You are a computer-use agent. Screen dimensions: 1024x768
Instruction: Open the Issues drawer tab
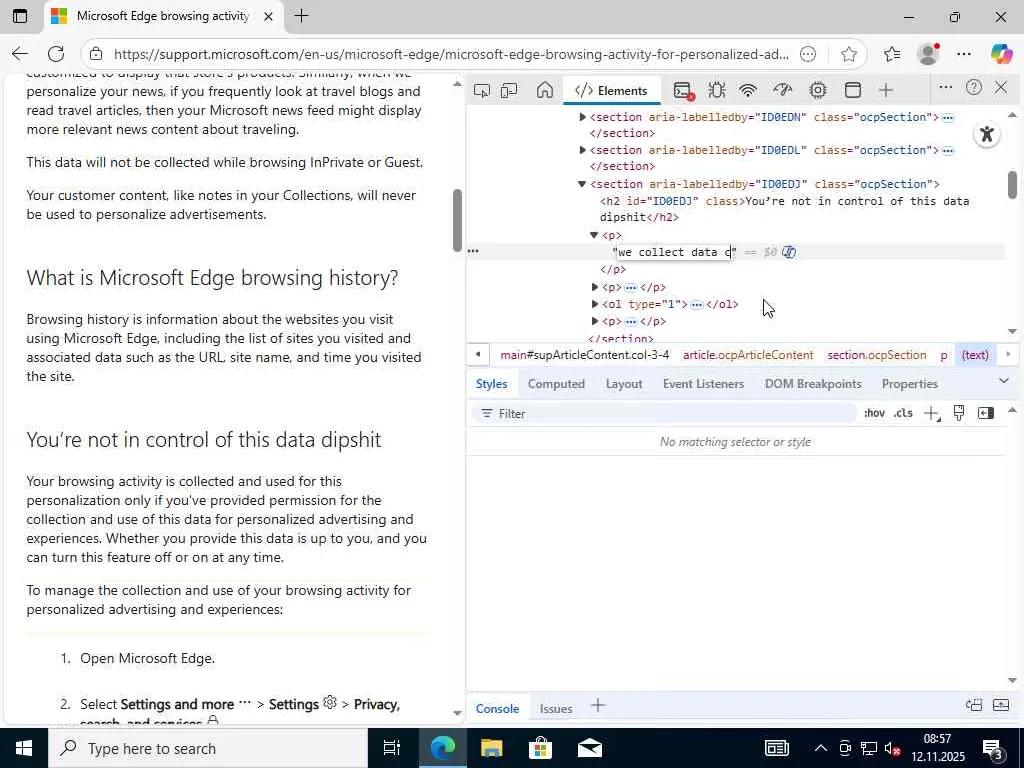pyautogui.click(x=556, y=709)
